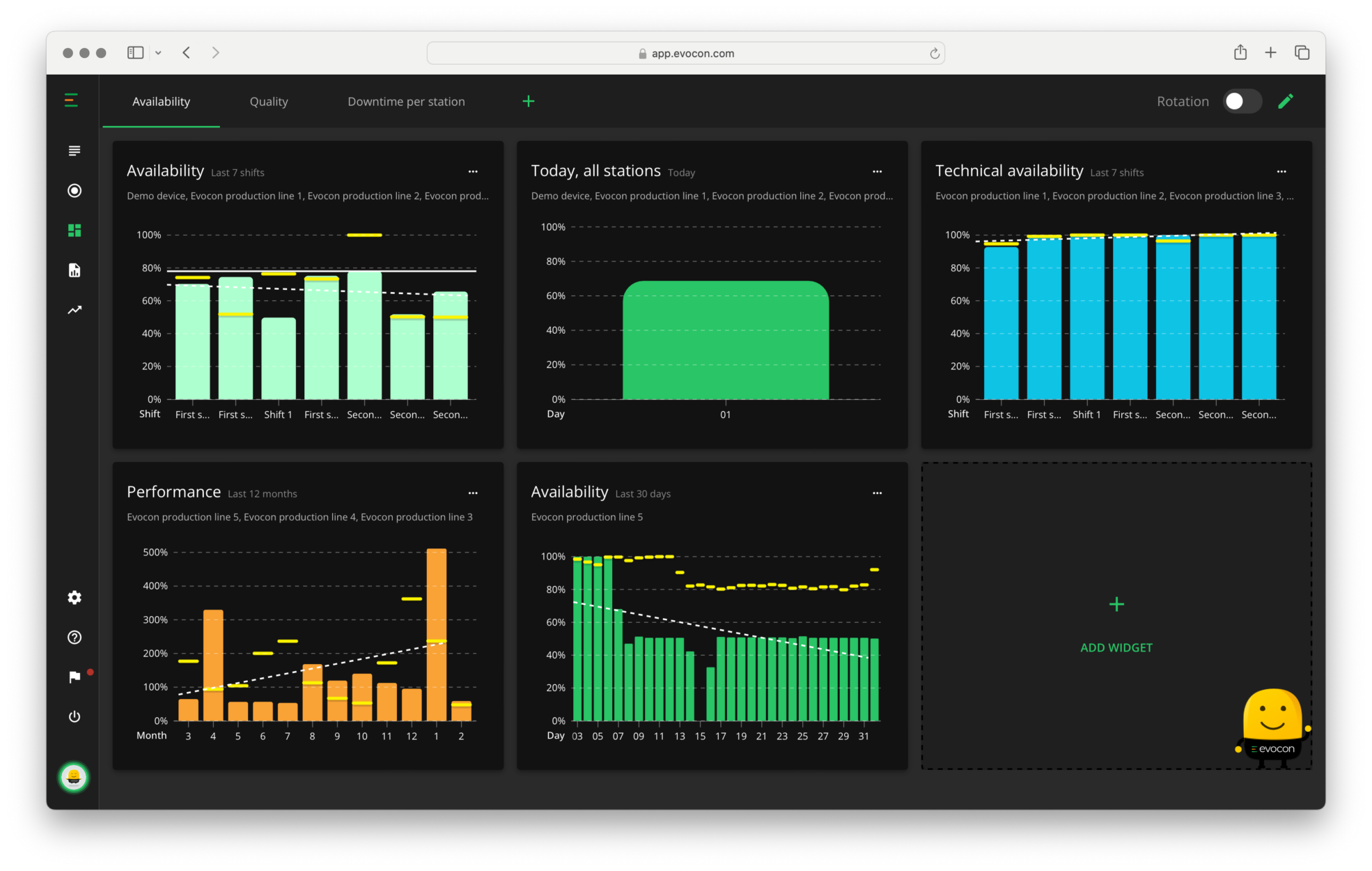Click the browser reload page icon
This screenshot has height=871, width=1372.
pyautogui.click(x=935, y=54)
